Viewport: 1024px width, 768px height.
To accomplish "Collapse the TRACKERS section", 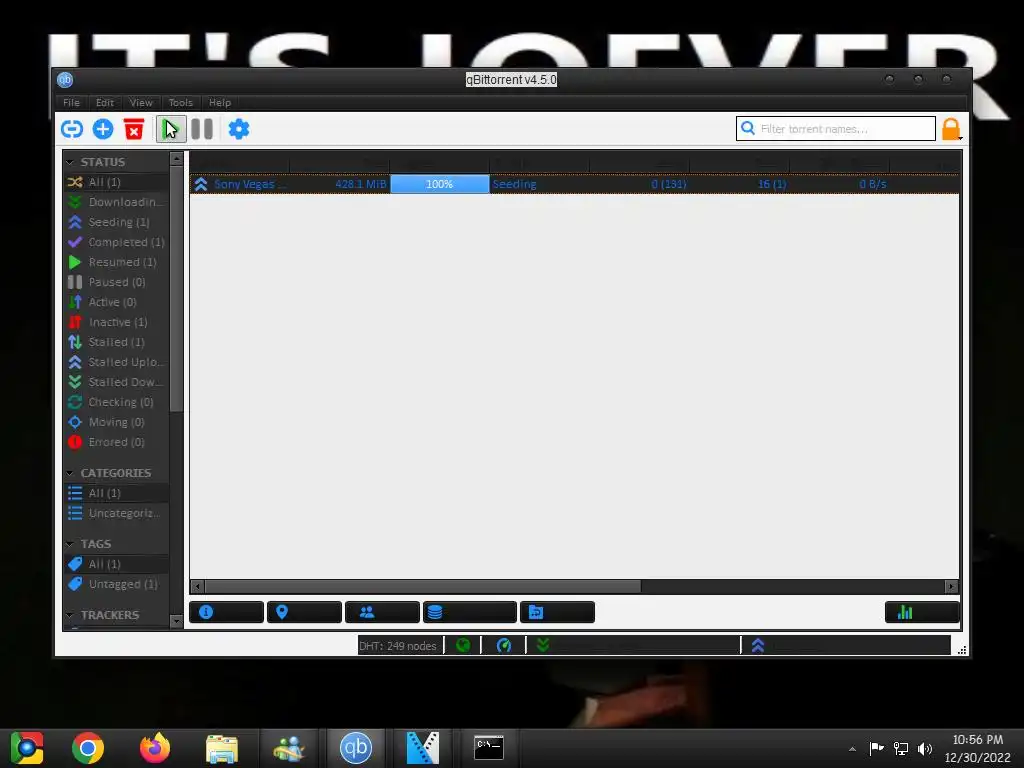I will [x=70, y=615].
